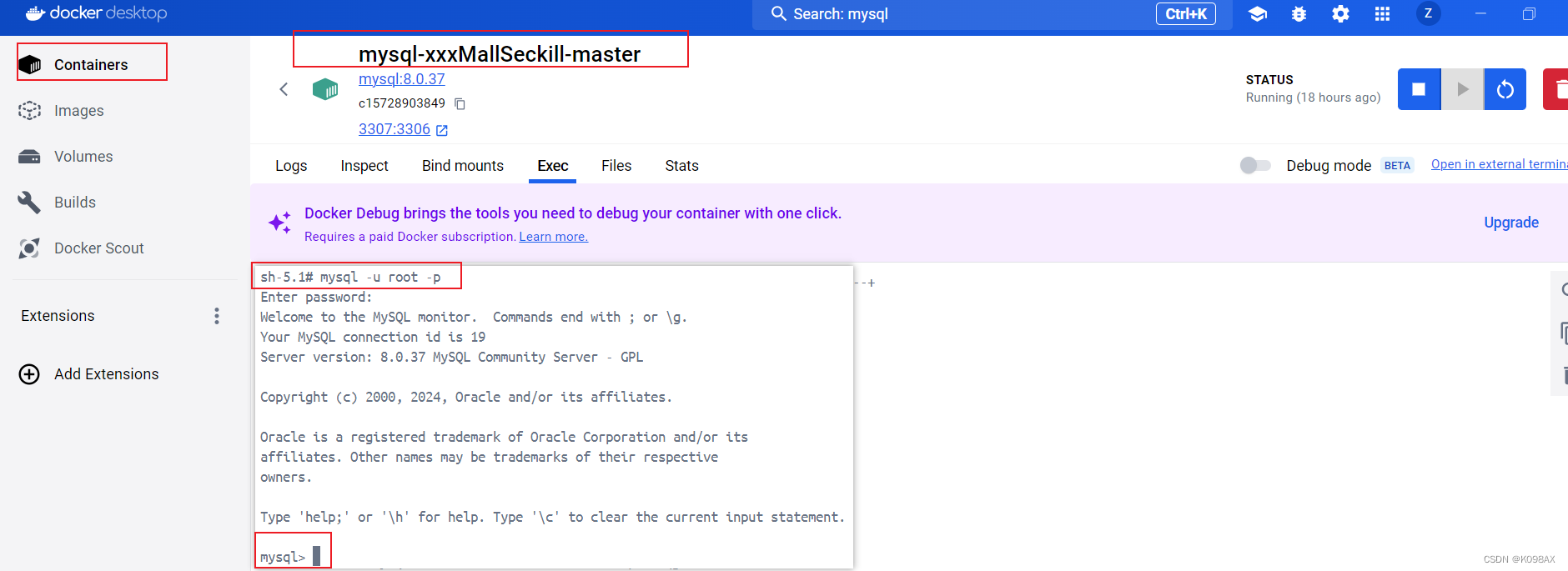Viewport: 1568px width, 571px height.
Task: Switch to the Inspect tab
Action: (364, 166)
